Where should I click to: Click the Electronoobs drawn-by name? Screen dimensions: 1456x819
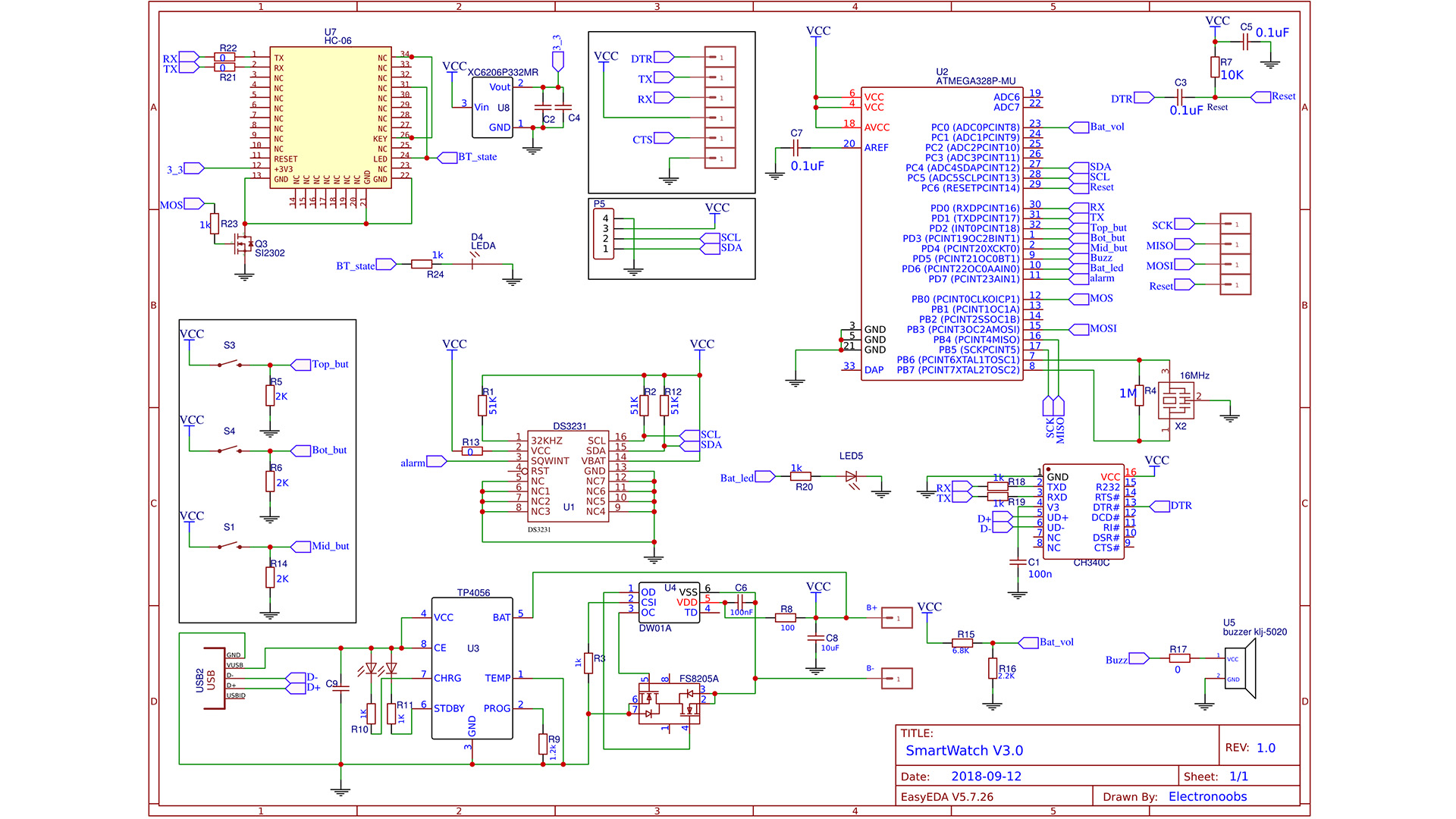(x=1207, y=796)
